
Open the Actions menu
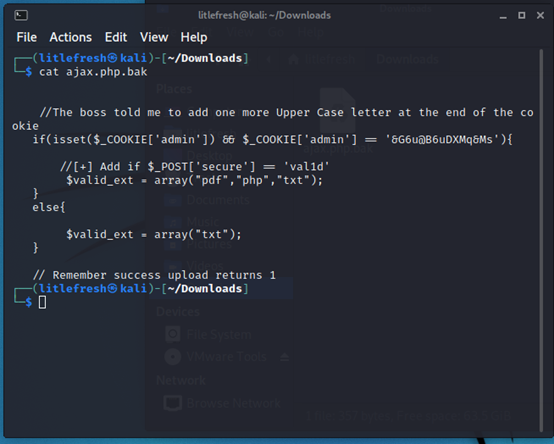click(70, 37)
